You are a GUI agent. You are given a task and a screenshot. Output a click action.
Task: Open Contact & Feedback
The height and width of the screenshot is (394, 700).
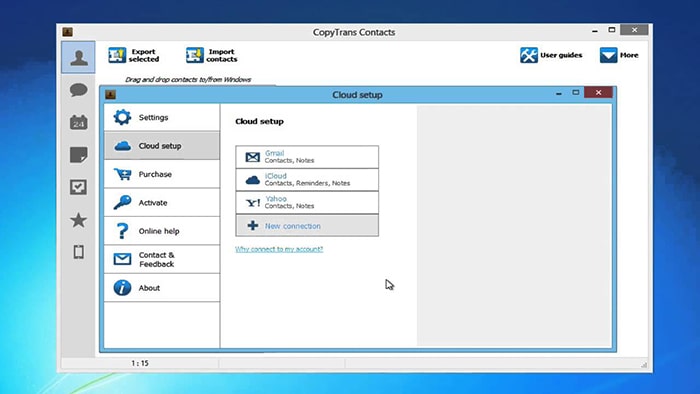coord(162,259)
